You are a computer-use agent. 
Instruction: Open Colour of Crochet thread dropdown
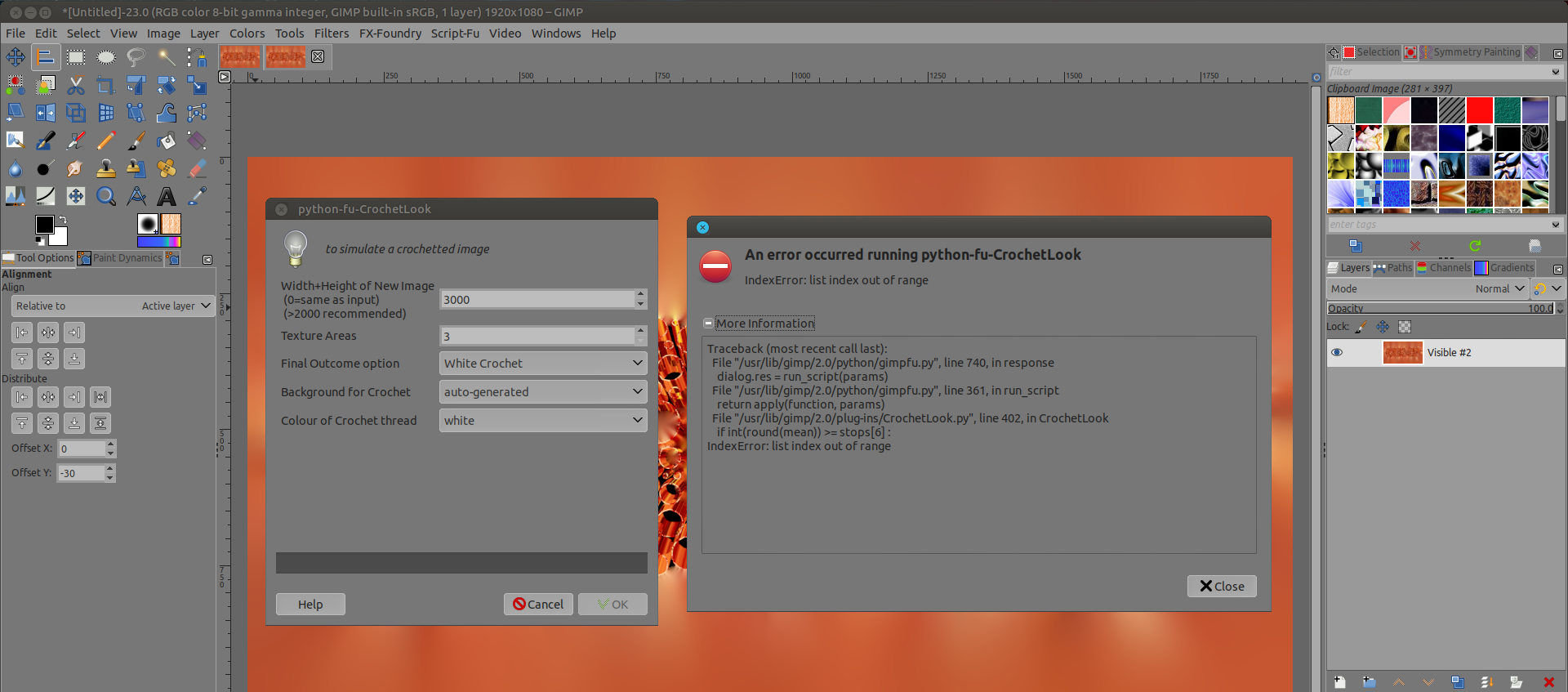click(543, 421)
